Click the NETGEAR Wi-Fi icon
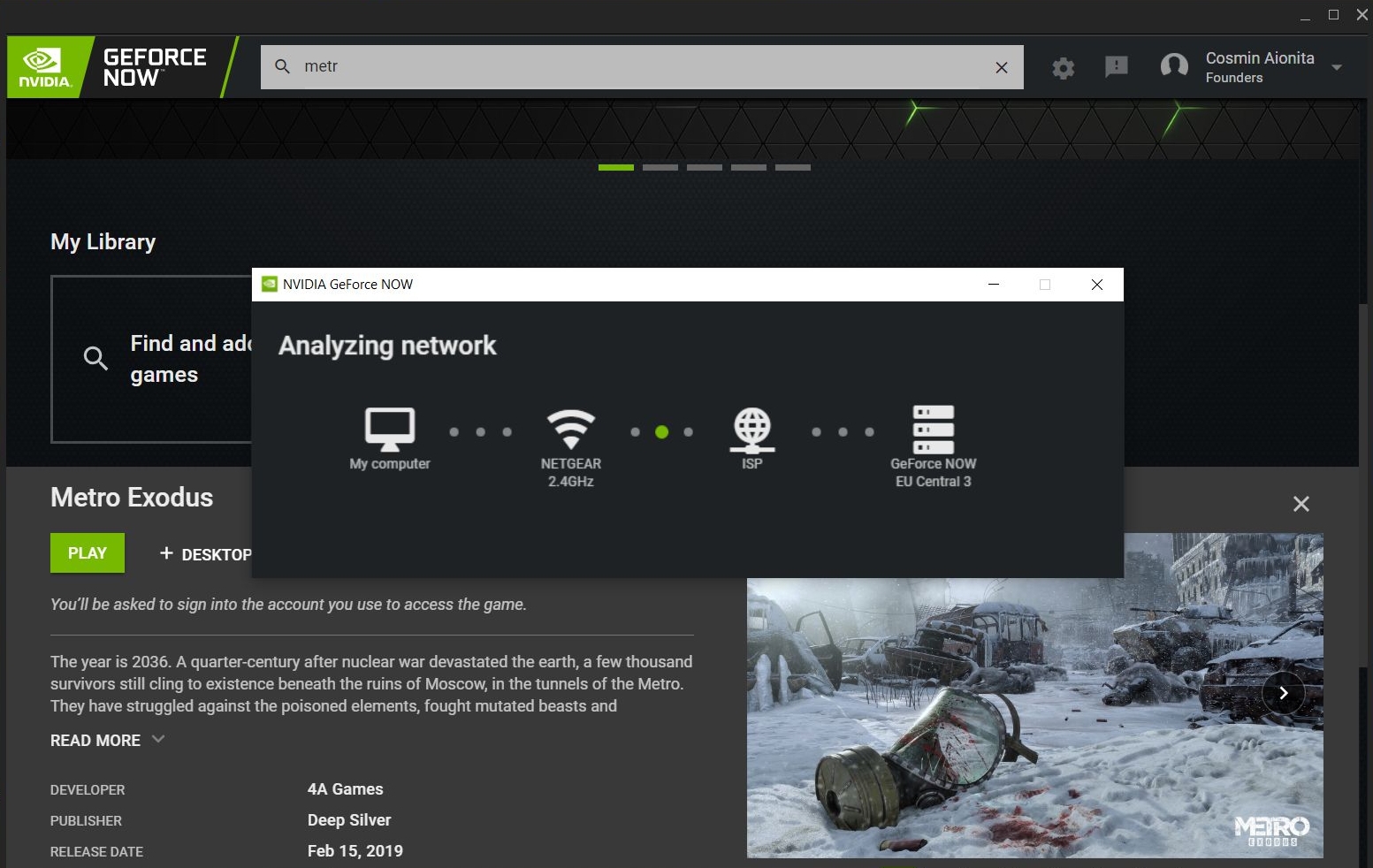This screenshot has width=1373, height=868. click(x=571, y=429)
